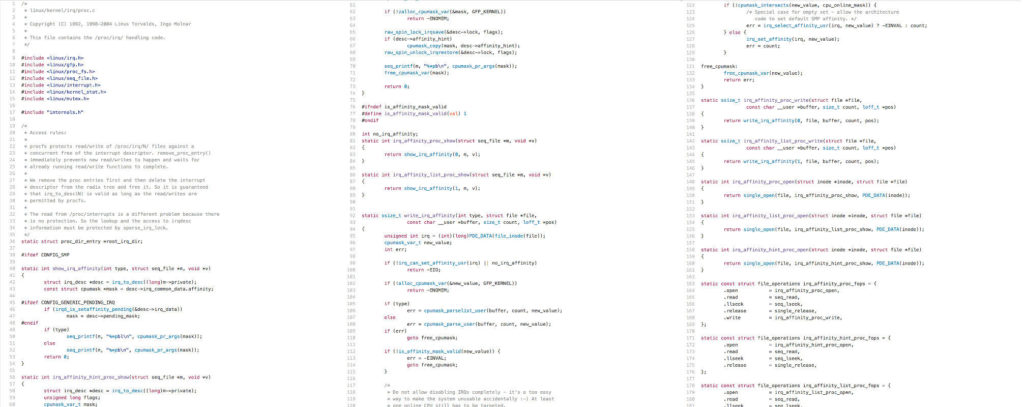Place cursor on int no_irq_affinity declaration
Screen dimensions: 1024x407
click(389, 133)
